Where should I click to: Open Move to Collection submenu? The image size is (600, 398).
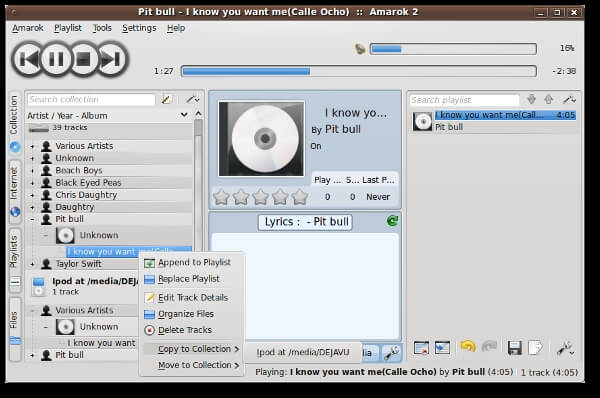191,365
